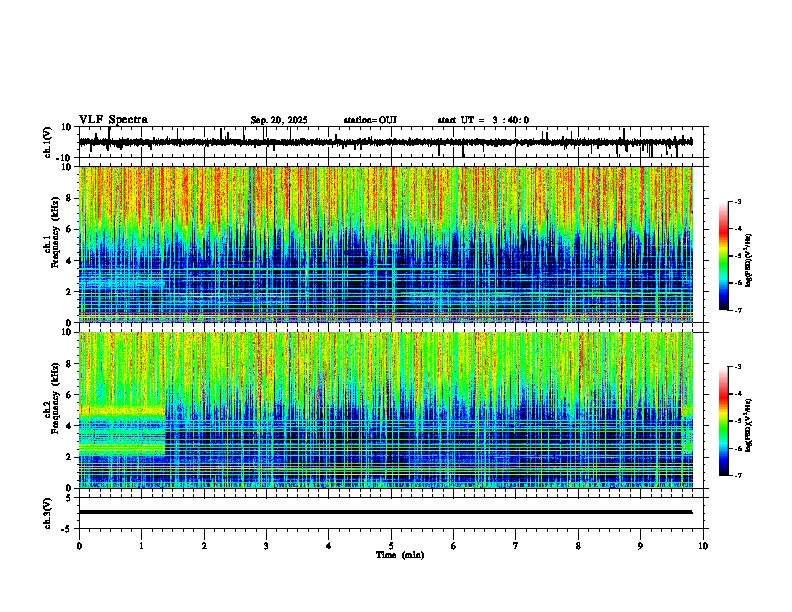The height and width of the screenshot is (612, 792).
Task: Click the log(PSD) label beside ch.1 color scale
Action: pos(749,261)
